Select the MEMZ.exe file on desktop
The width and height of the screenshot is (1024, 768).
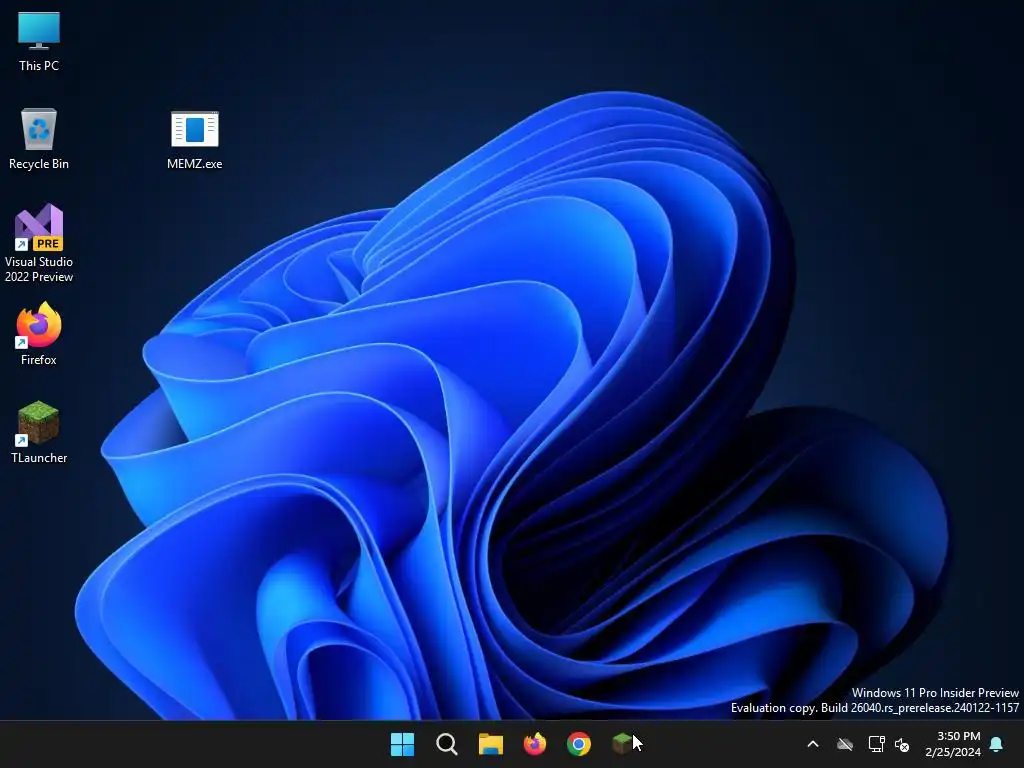[195, 139]
